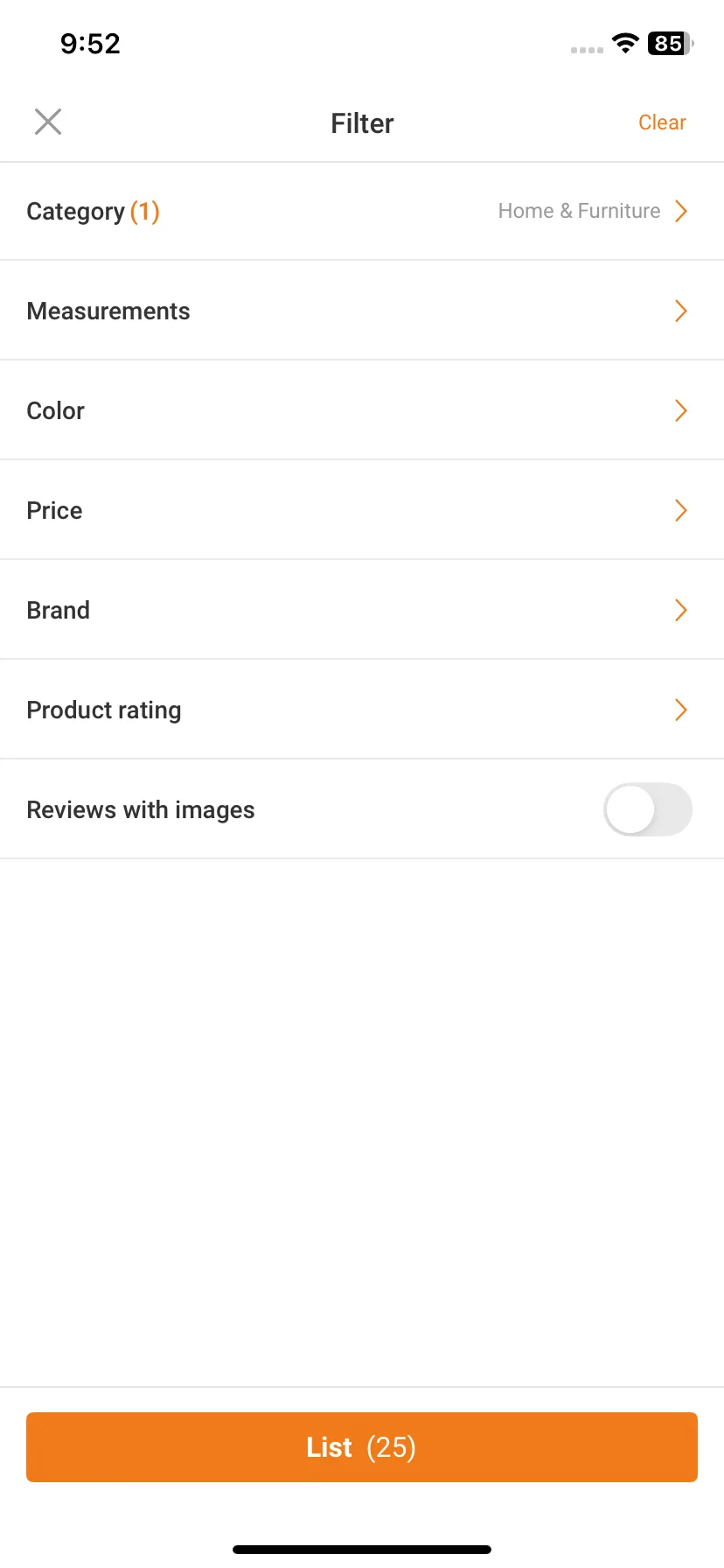Open the Measurements filter
The image size is (724, 1568).
pos(362,311)
